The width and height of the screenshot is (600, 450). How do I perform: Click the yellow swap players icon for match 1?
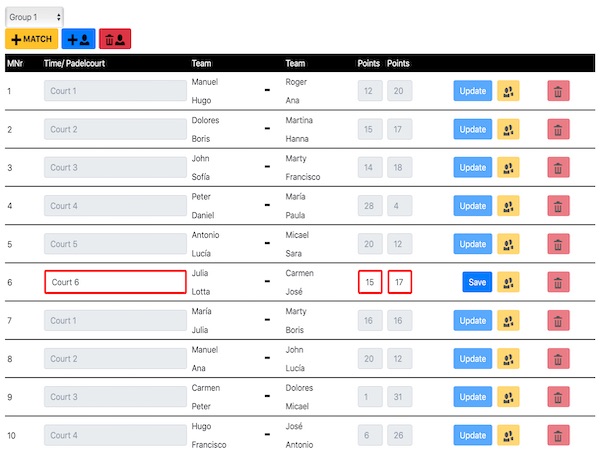[508, 91]
